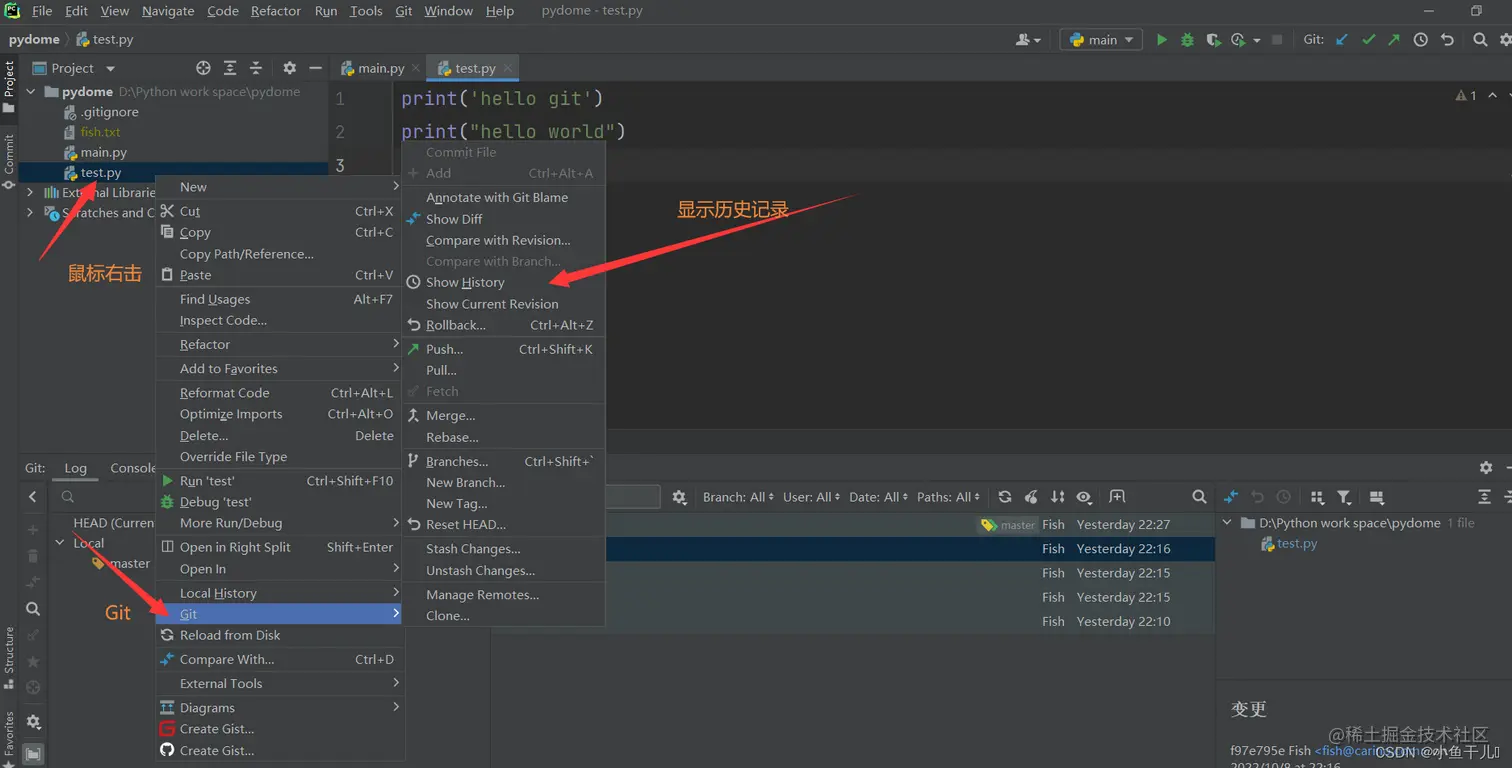Viewport: 1512px width, 768px height.
Task: Open Branch: All filter dropdown
Action: coord(738,497)
